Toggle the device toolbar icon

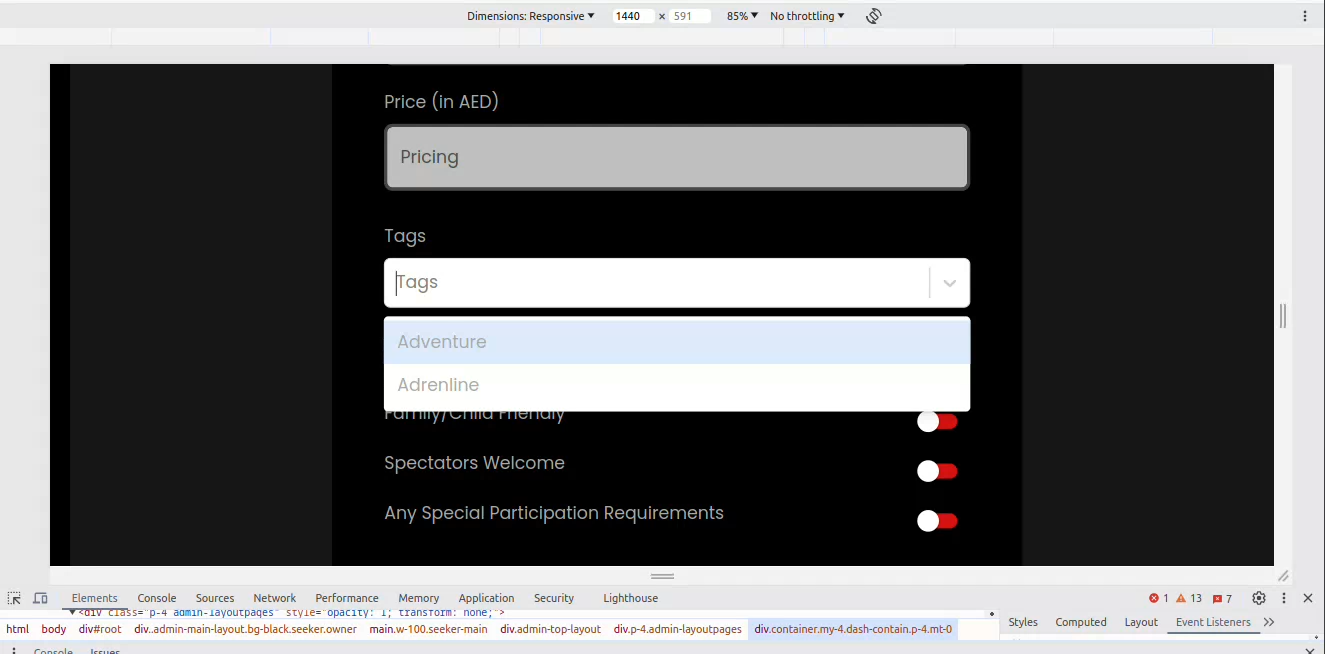(40, 598)
